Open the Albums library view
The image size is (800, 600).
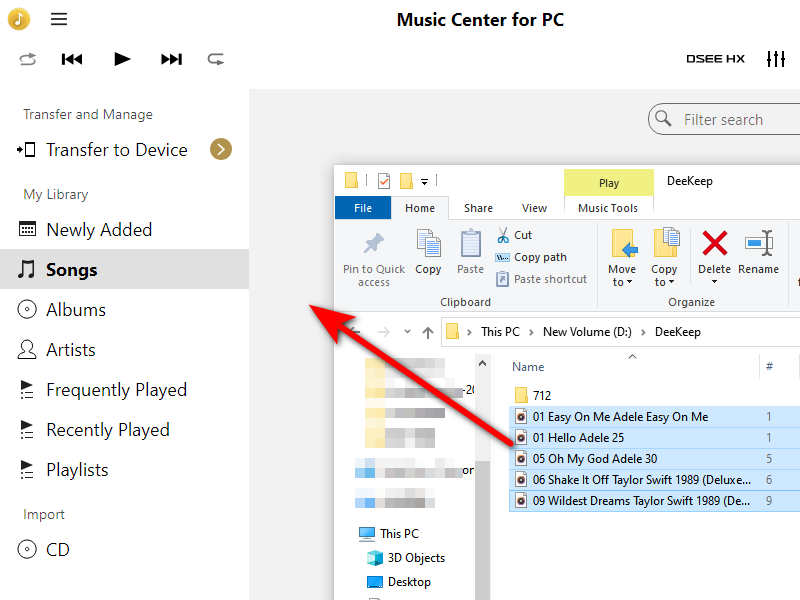76,310
